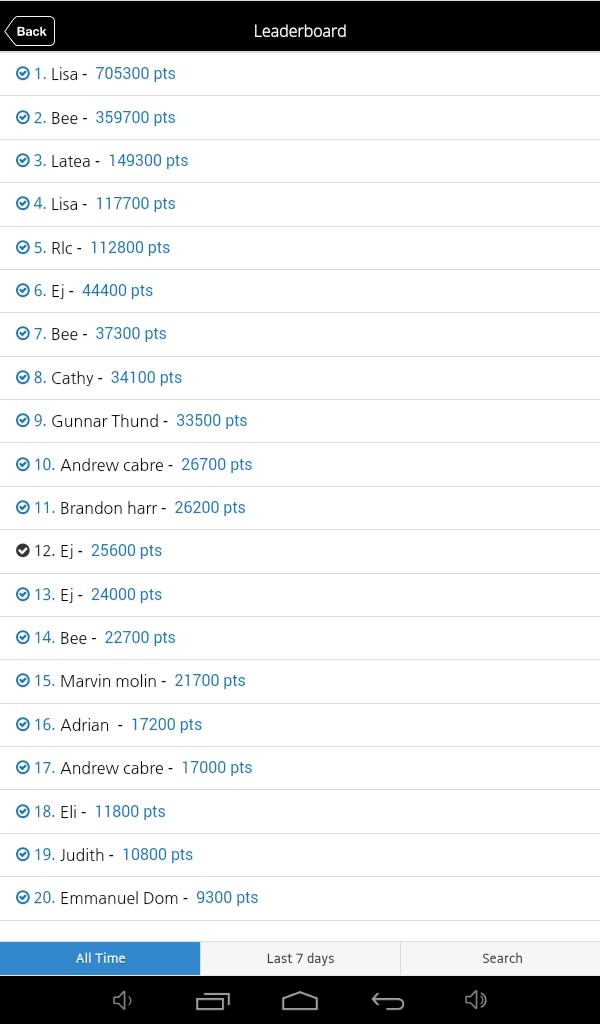Click the check icon beside rank 1 Lisa
This screenshot has height=1024, width=600.
coord(23,73)
